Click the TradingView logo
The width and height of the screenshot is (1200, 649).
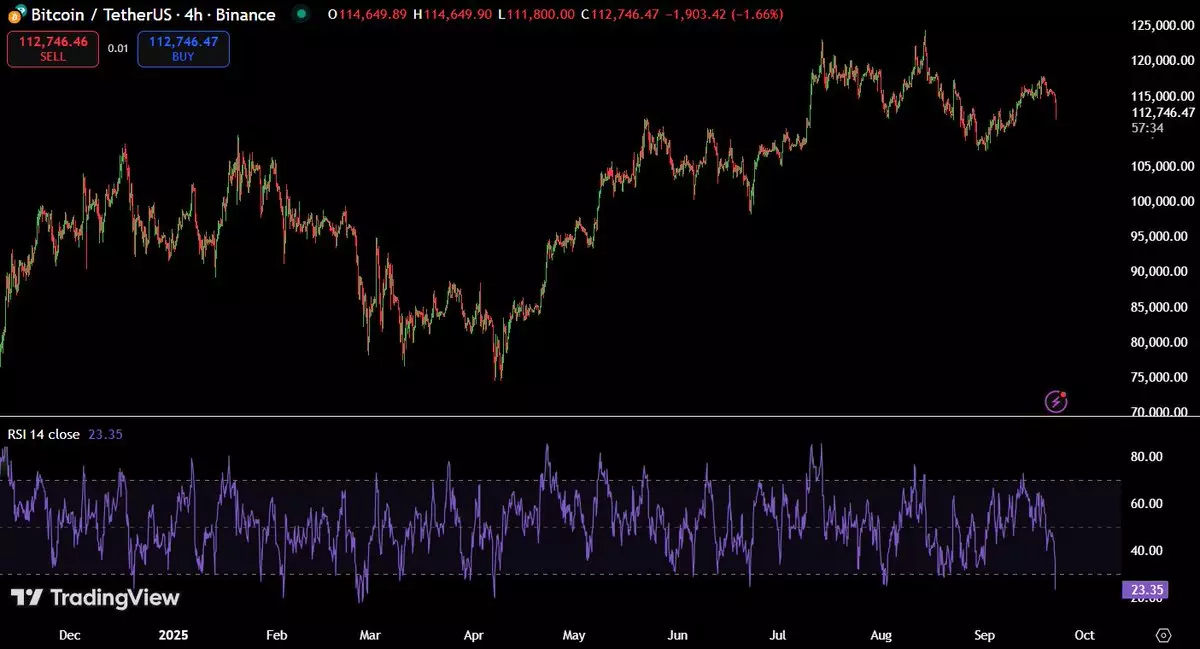96,598
